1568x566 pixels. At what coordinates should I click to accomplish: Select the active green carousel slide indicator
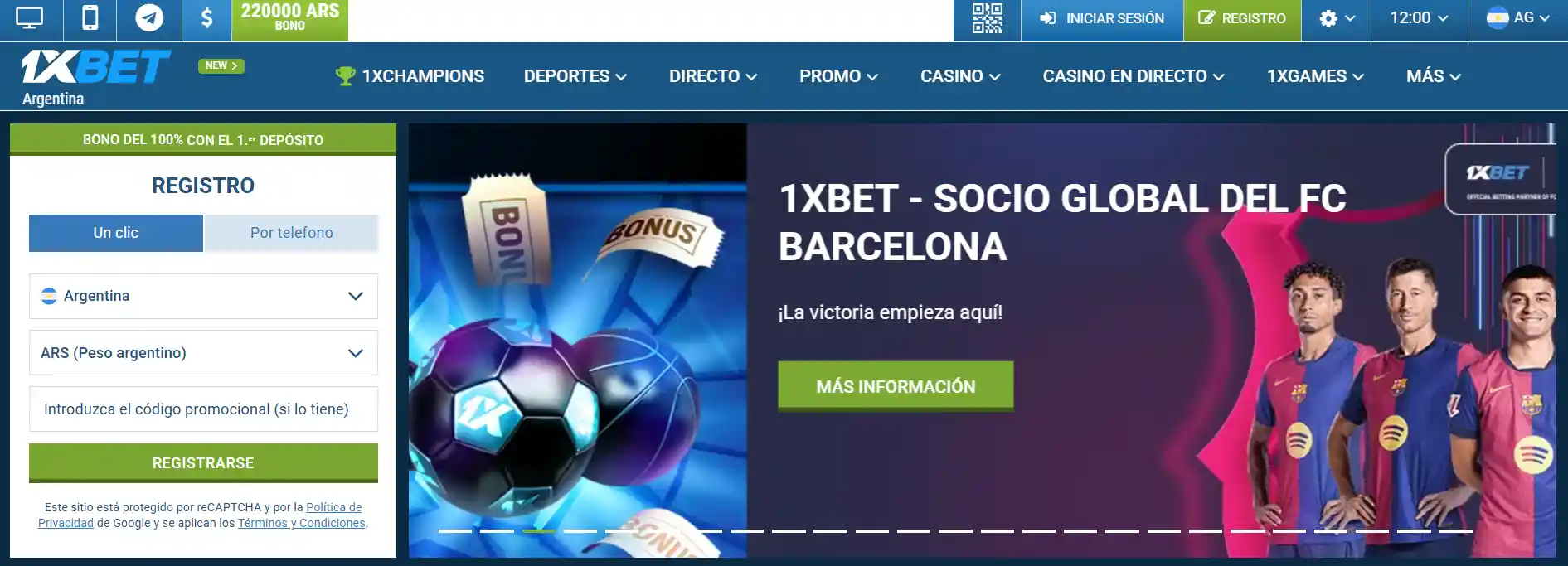pos(539,530)
